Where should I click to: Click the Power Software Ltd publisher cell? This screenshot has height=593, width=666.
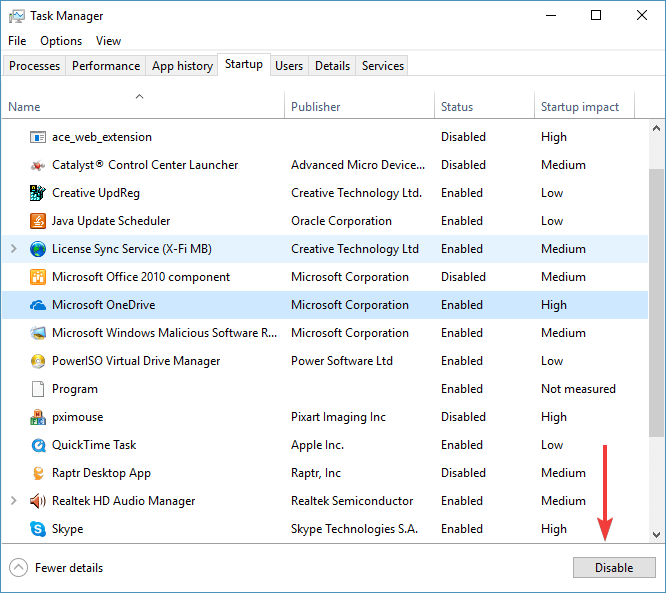(341, 361)
